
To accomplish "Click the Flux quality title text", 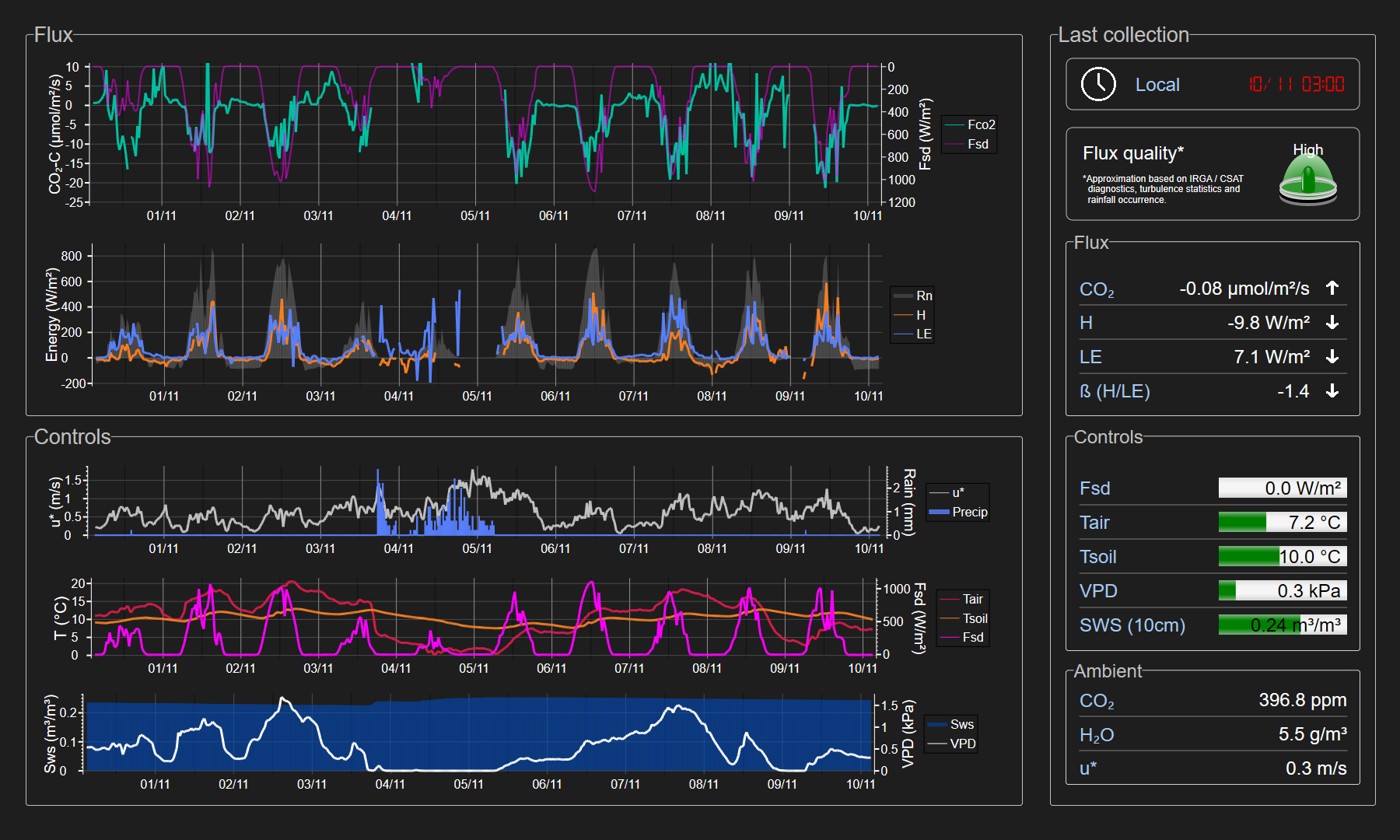I will click(1132, 153).
